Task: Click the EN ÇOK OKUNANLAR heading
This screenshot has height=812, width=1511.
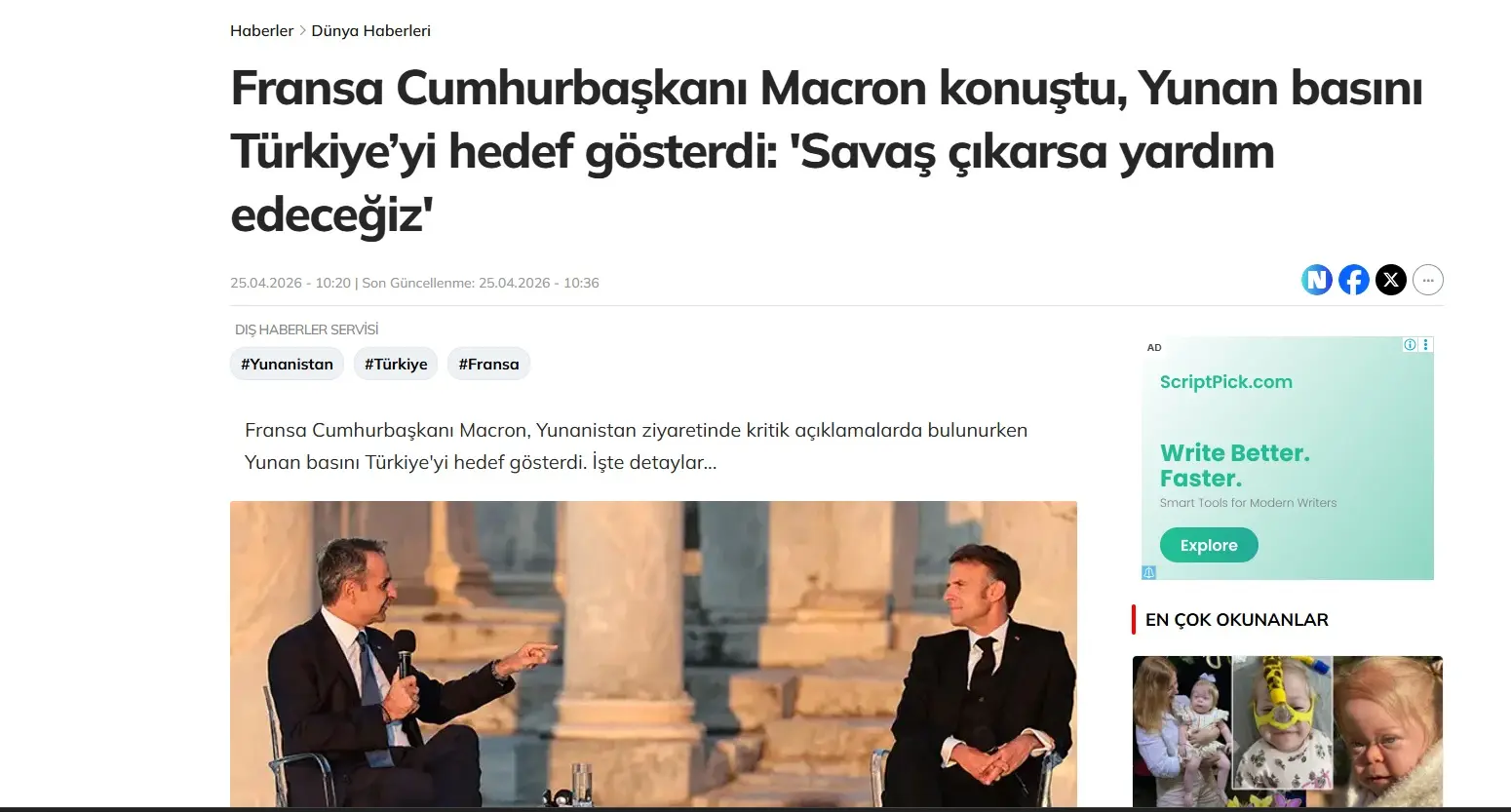Action: point(1236,620)
